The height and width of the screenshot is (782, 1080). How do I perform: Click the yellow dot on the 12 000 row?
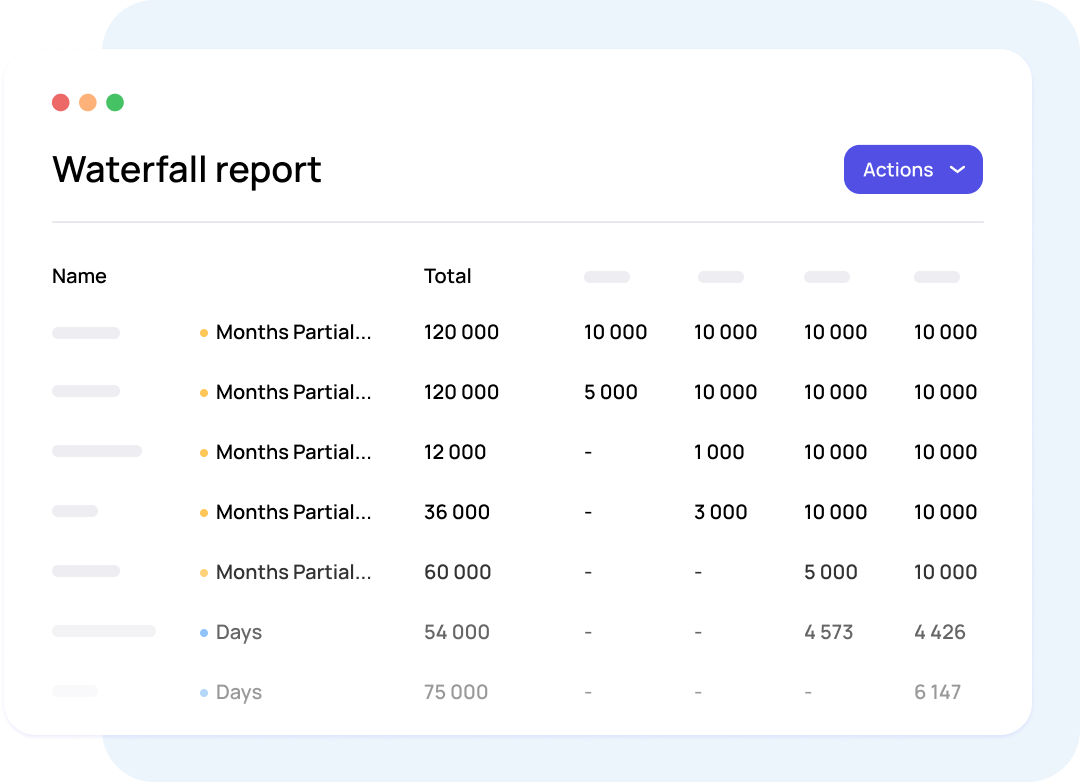click(x=205, y=452)
